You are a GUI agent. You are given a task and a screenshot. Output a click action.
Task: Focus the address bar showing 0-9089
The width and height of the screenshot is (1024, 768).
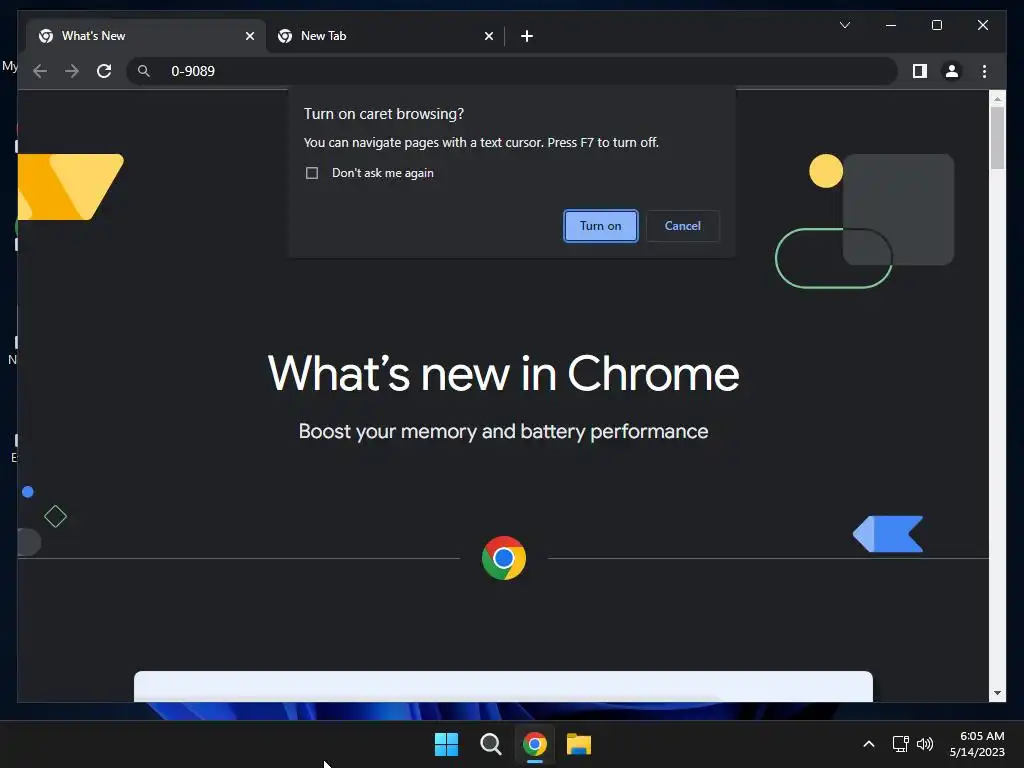coord(511,71)
